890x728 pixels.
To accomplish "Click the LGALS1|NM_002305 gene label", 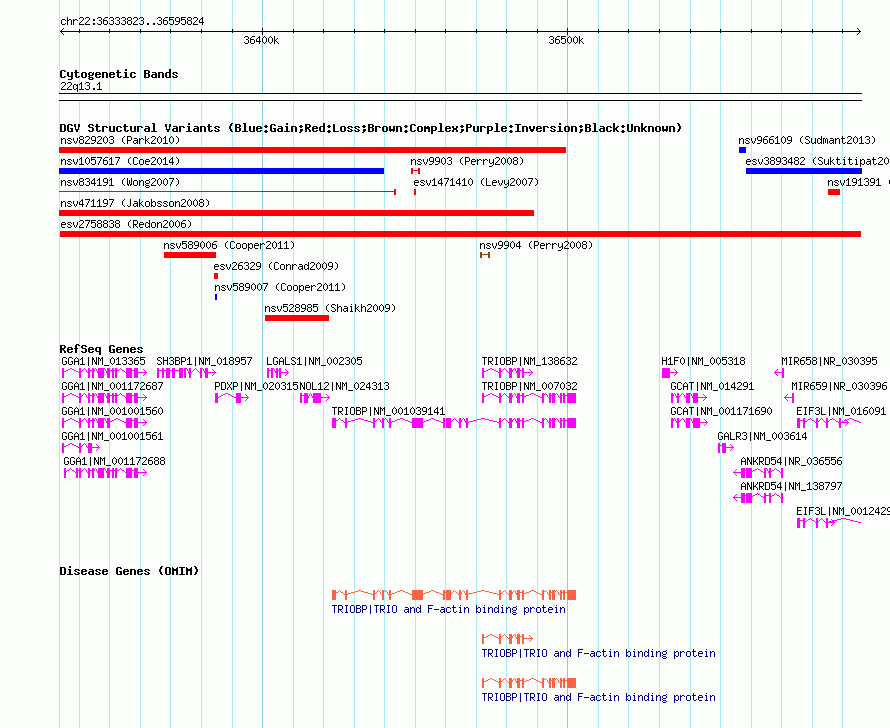I will pyautogui.click(x=314, y=361).
